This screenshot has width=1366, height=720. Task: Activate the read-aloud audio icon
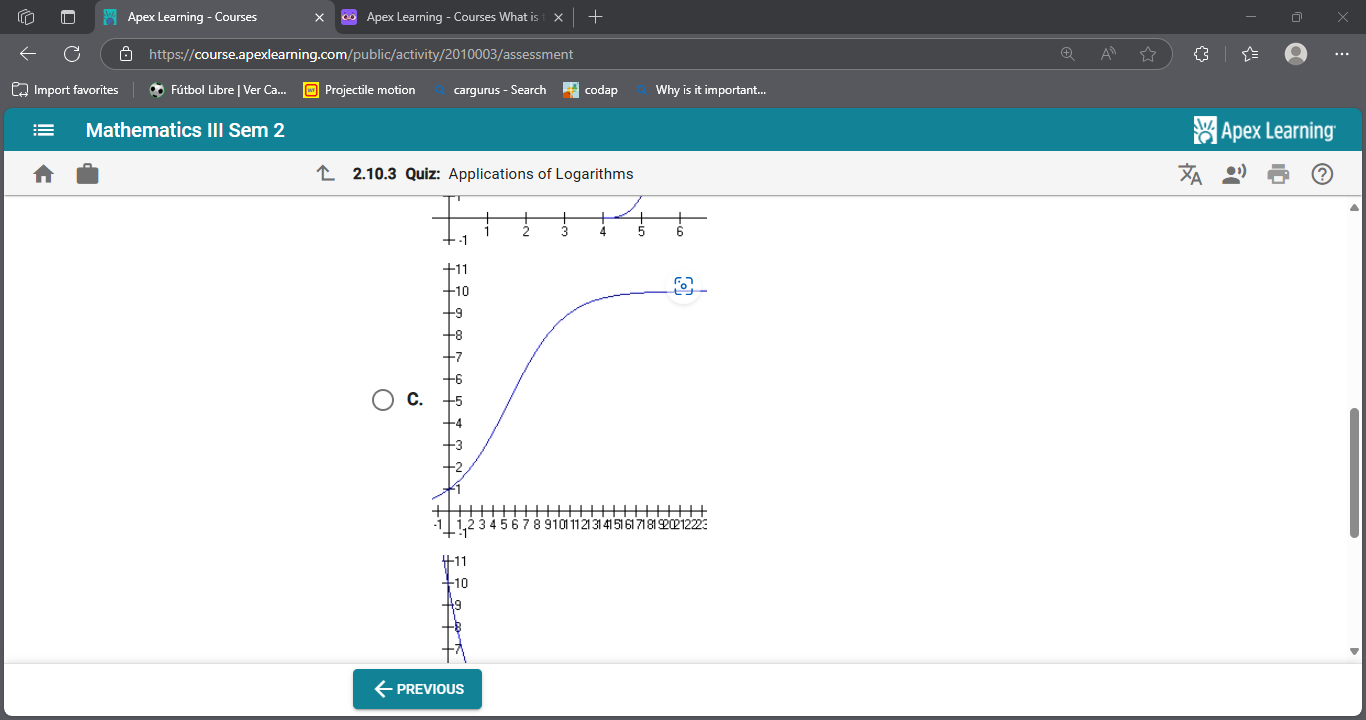tap(1234, 174)
